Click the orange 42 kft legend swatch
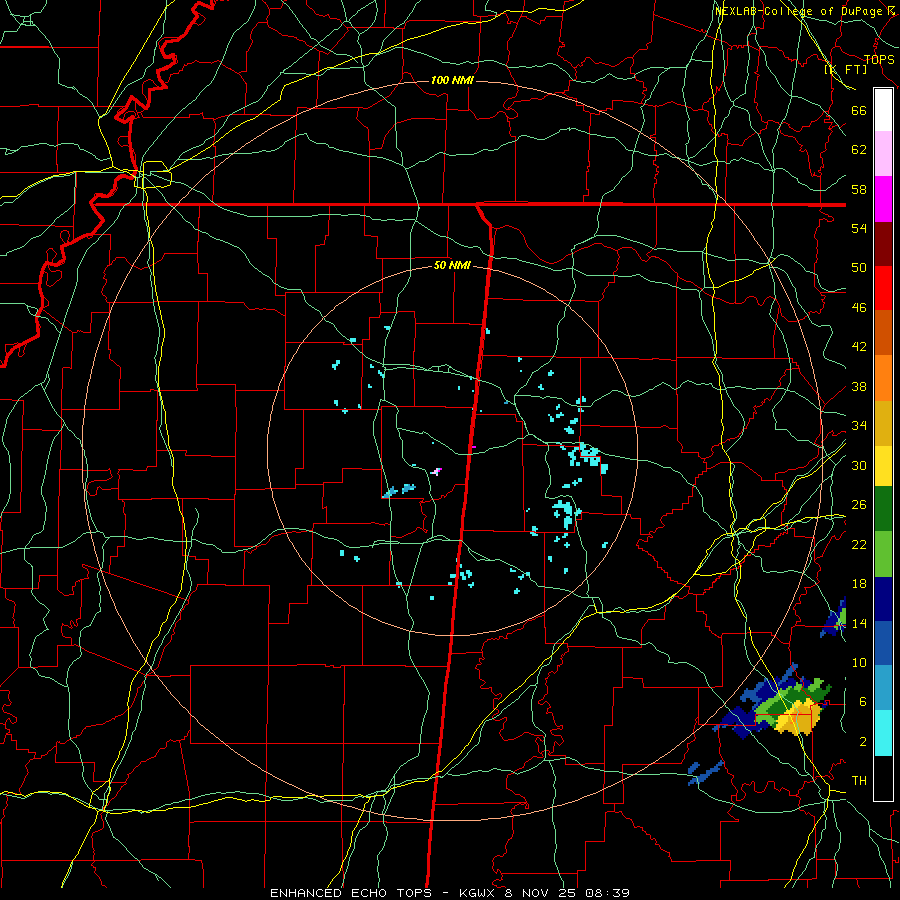Viewport: 900px width, 900px height. pyautogui.click(x=883, y=378)
